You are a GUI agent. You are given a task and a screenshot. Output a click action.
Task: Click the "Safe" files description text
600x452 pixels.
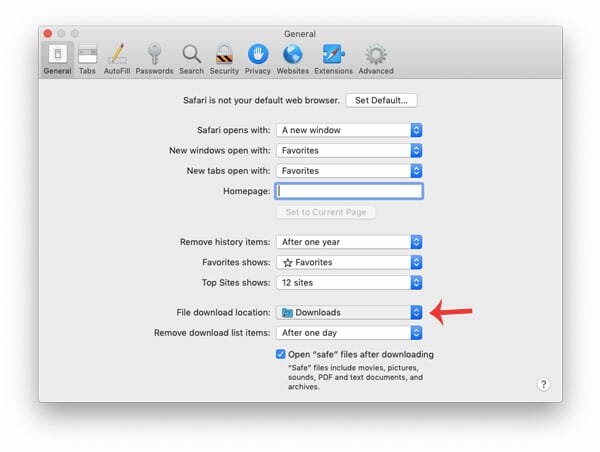(x=355, y=377)
